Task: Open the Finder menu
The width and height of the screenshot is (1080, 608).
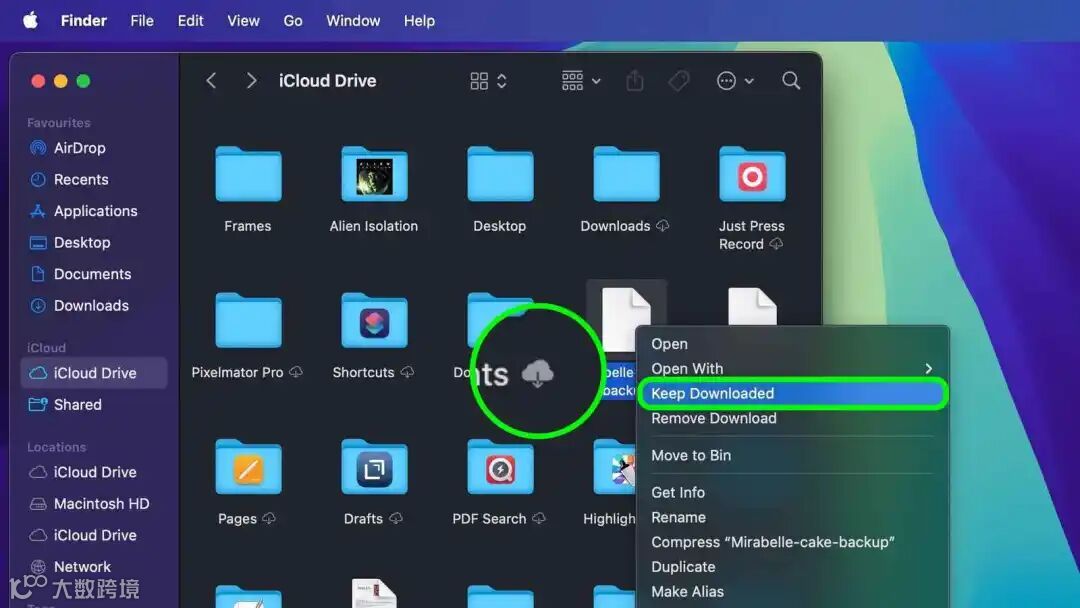Action: tap(83, 21)
